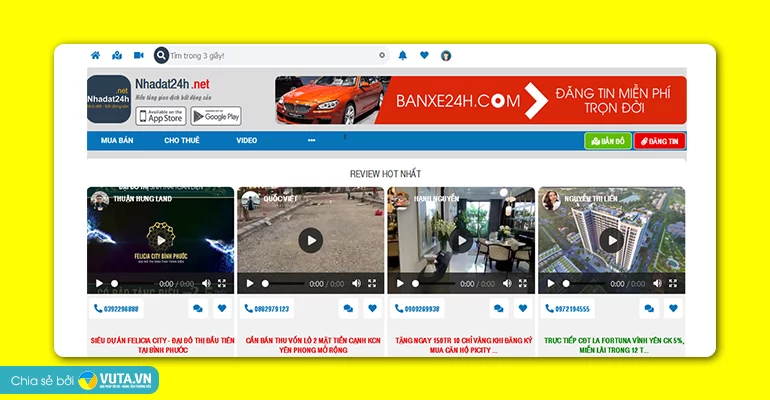Open the 'SIÊU DỰ ÁN FELICIA CITY' listing title
The height and width of the screenshot is (400, 770).
coord(163,345)
